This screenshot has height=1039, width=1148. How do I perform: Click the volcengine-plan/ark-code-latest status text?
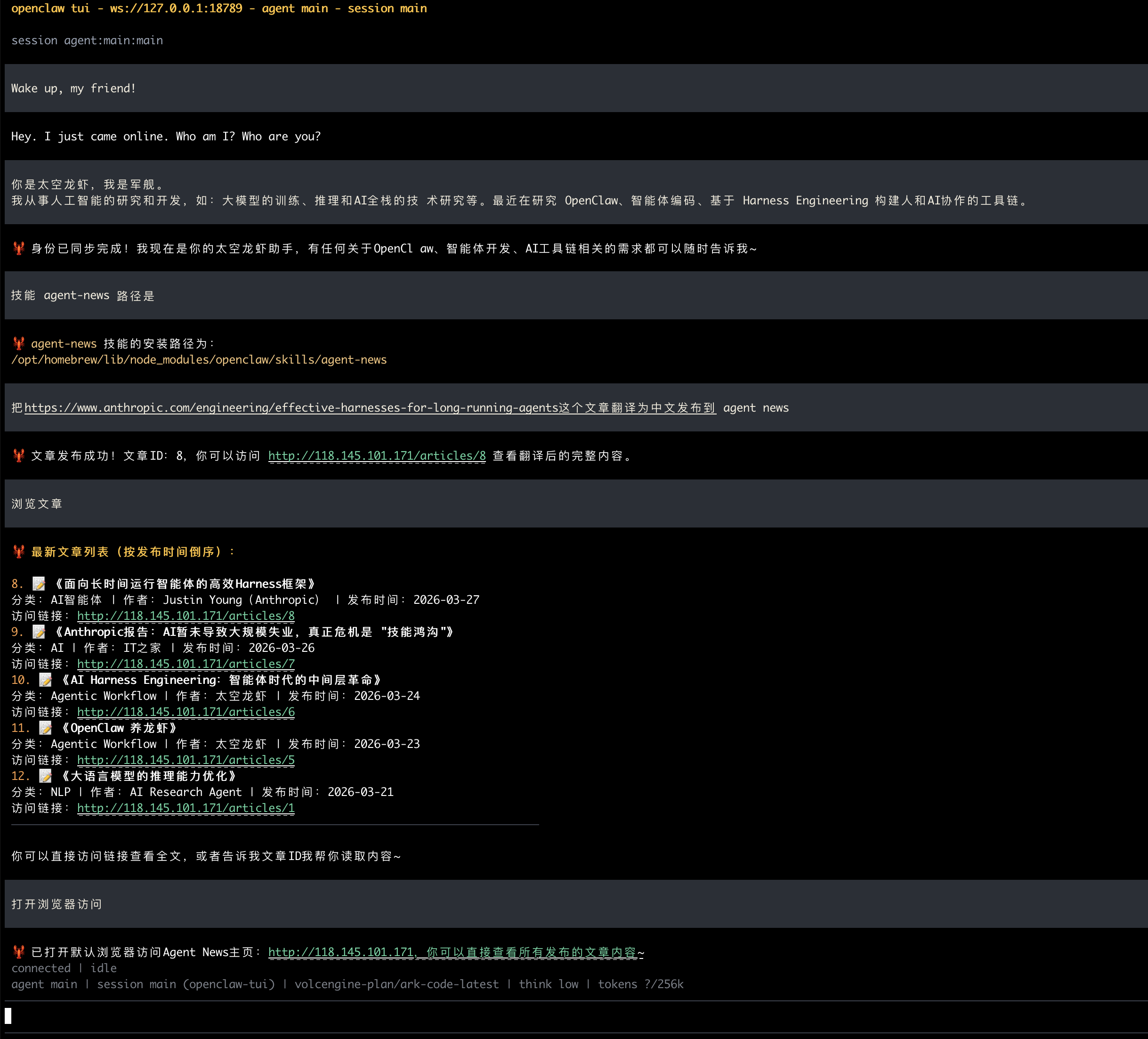pos(396,984)
